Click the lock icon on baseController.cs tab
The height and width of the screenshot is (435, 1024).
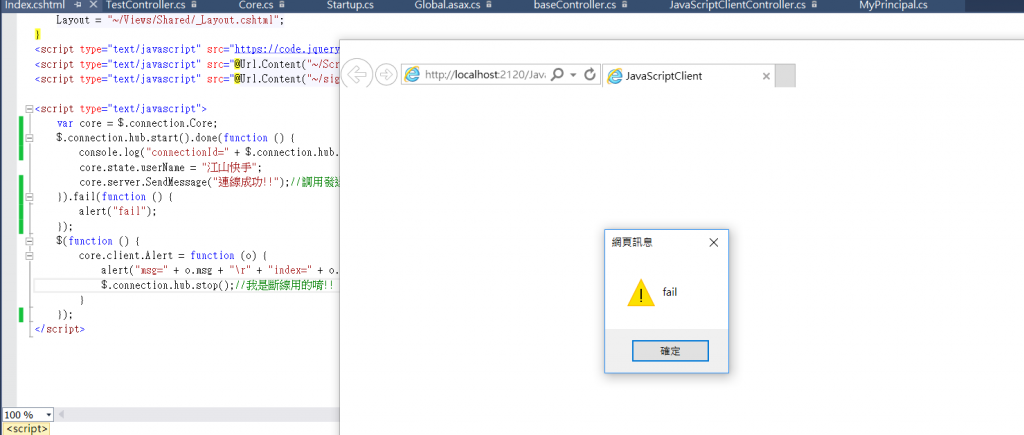tap(626, 5)
